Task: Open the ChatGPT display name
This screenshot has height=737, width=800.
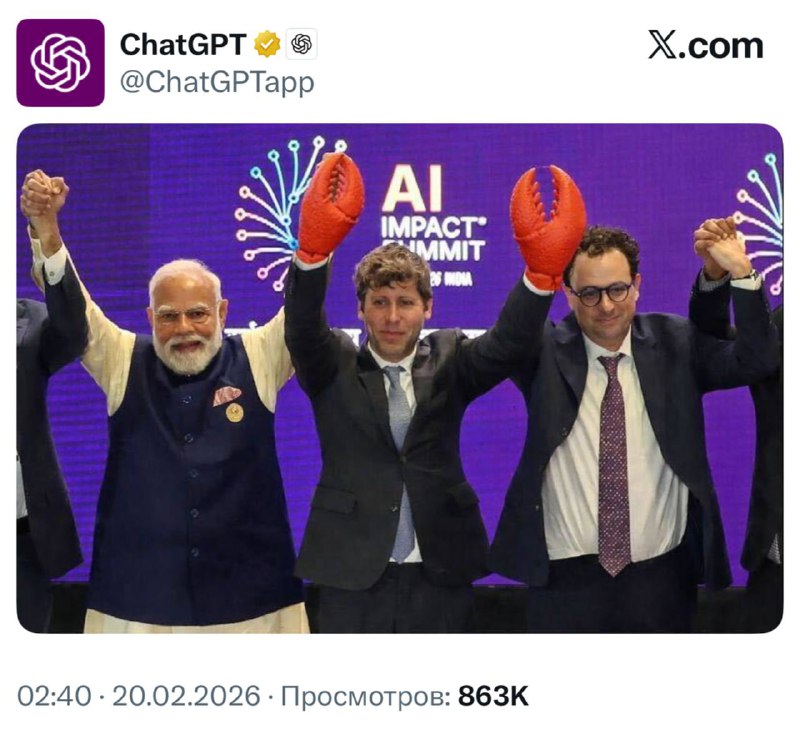Action: pos(183,45)
